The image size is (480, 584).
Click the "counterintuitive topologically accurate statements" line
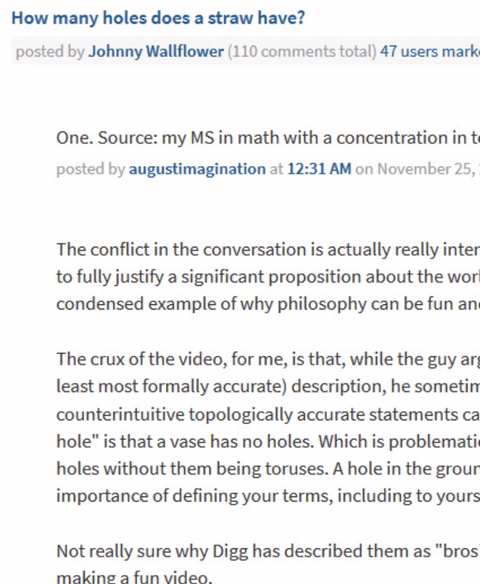268,415
